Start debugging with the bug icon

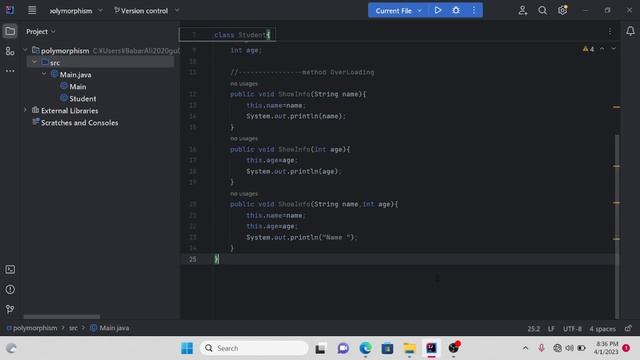[x=456, y=10]
